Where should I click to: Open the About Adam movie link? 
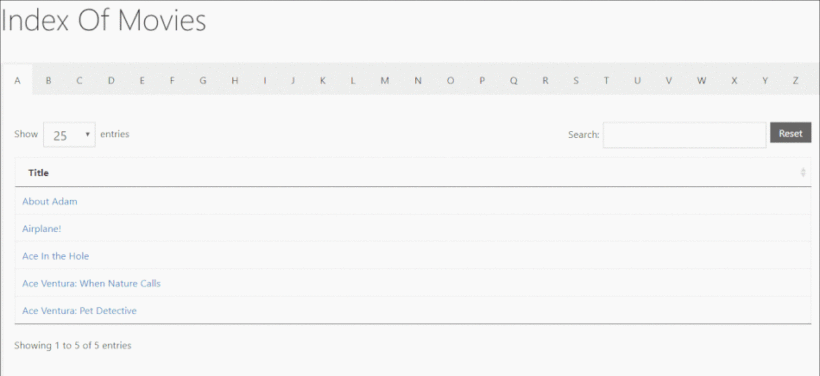click(50, 201)
